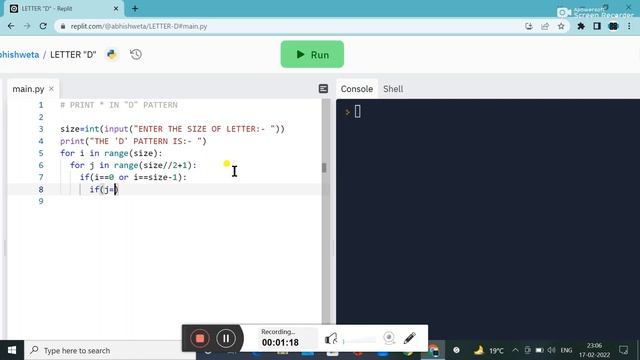Adjust the recorder volume slider
Screen dimensions: 640x360
tap(360, 340)
